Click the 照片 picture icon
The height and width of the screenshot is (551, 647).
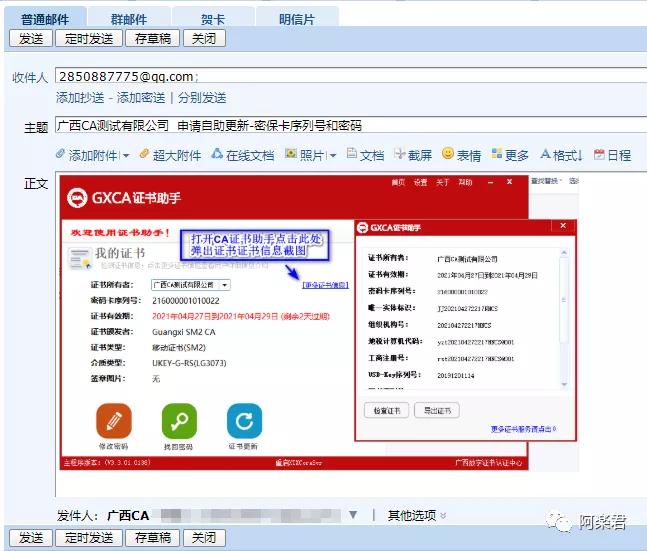[x=291, y=154]
